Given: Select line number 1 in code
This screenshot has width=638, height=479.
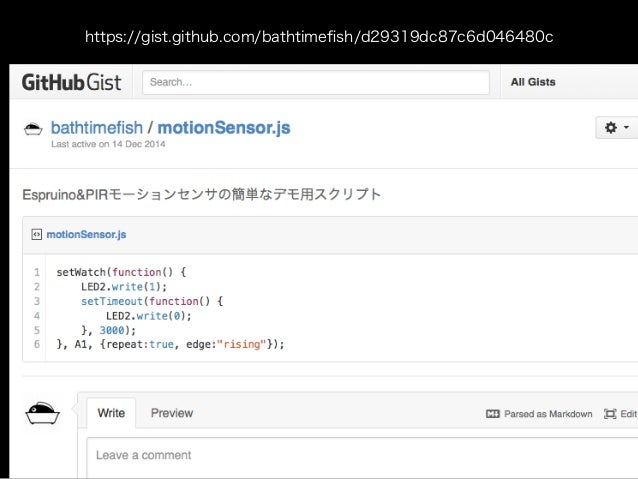Looking at the screenshot, I should click(x=35, y=271).
